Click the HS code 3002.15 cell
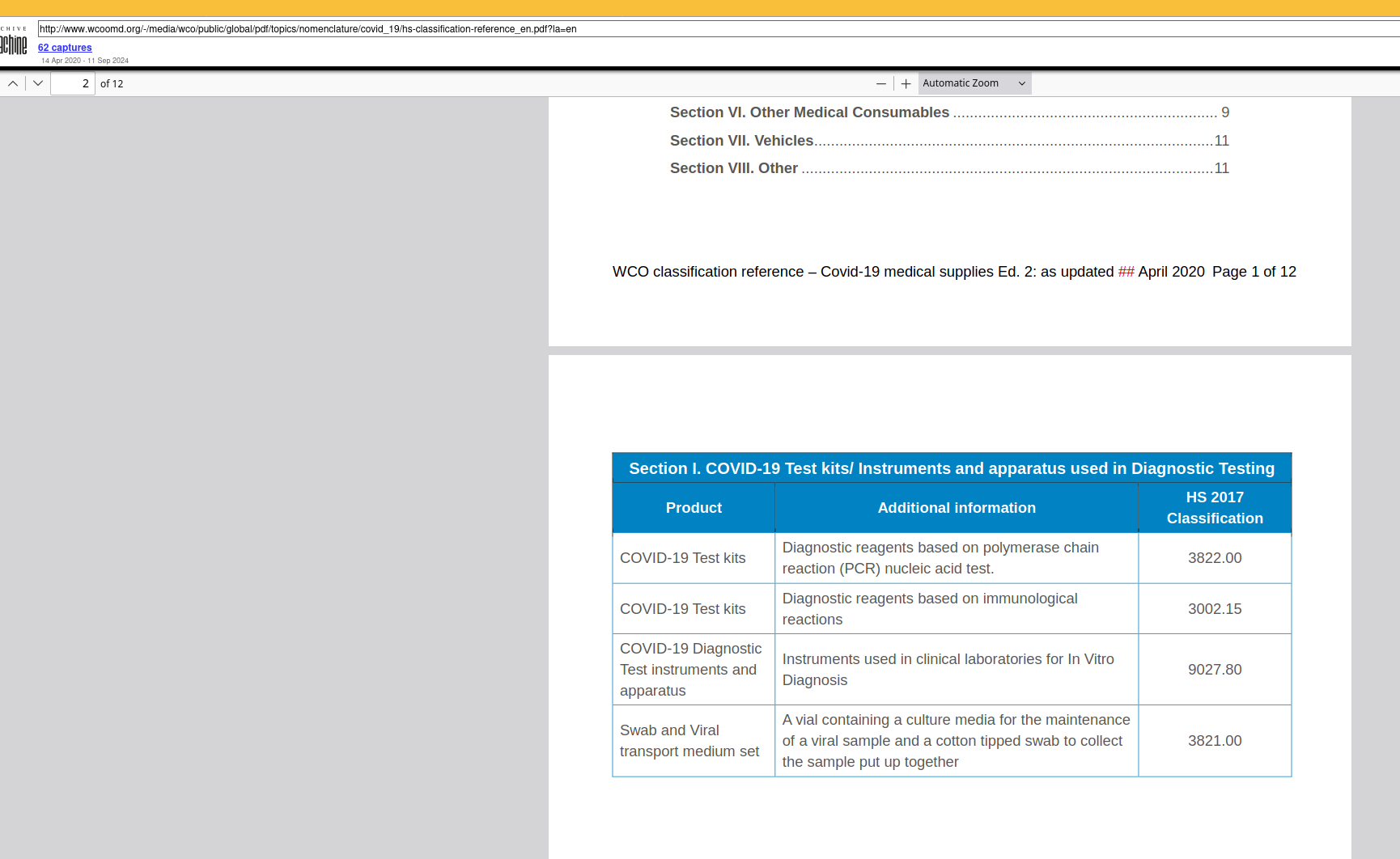Image resolution: width=1400 pixels, height=859 pixels. (x=1215, y=609)
